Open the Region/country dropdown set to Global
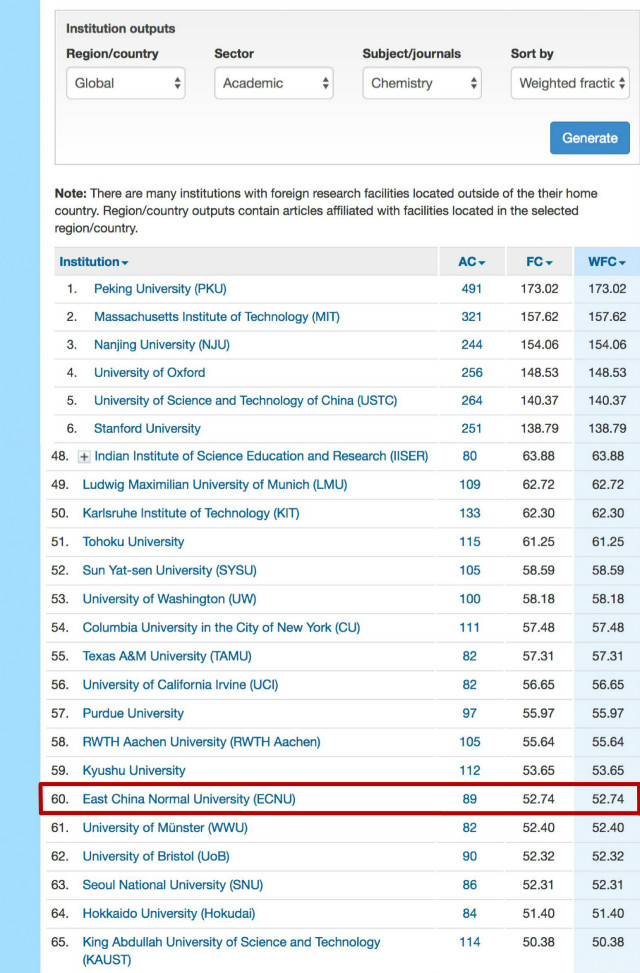640x973 pixels. (x=125, y=84)
